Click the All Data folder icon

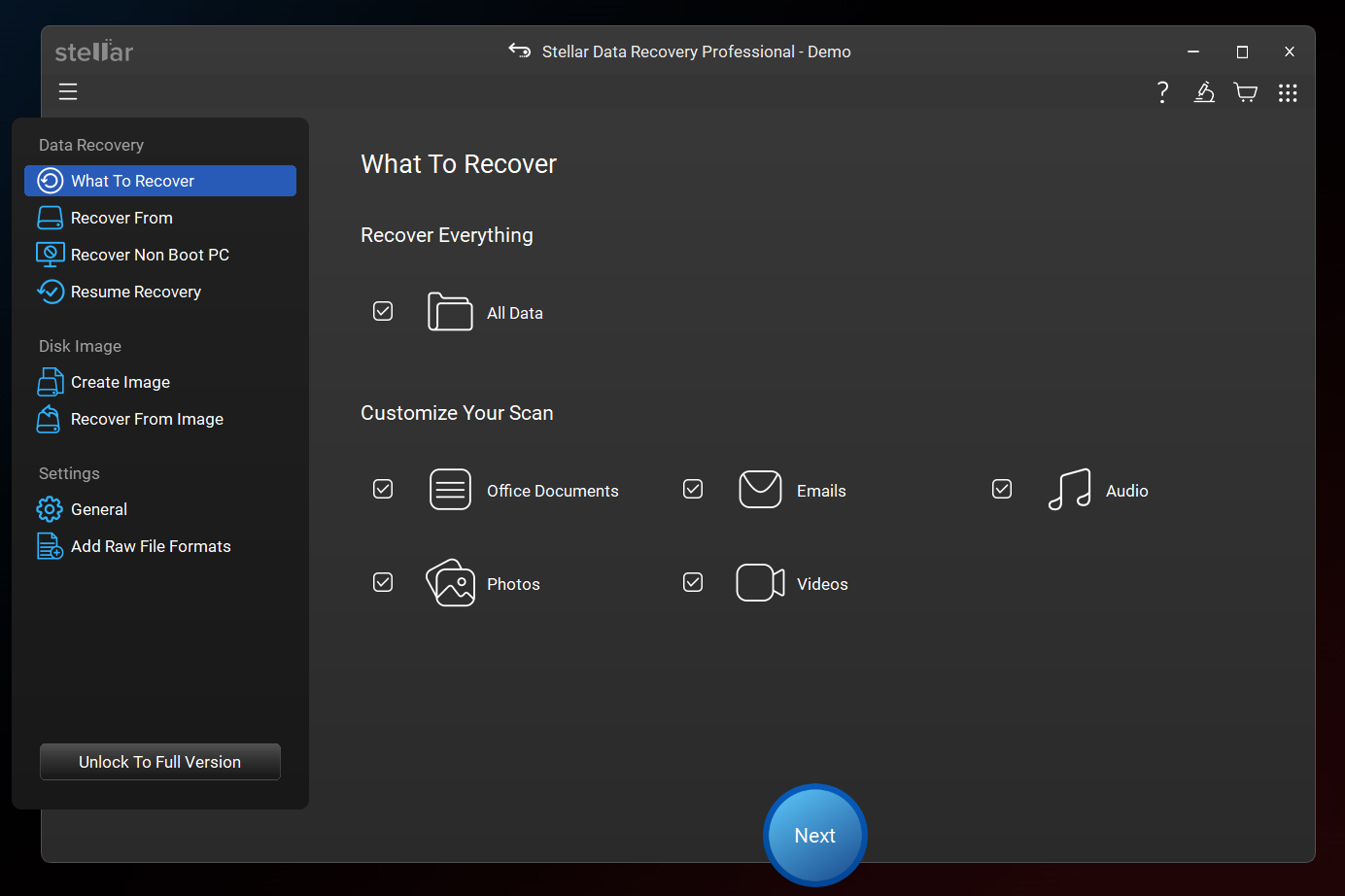coord(450,312)
